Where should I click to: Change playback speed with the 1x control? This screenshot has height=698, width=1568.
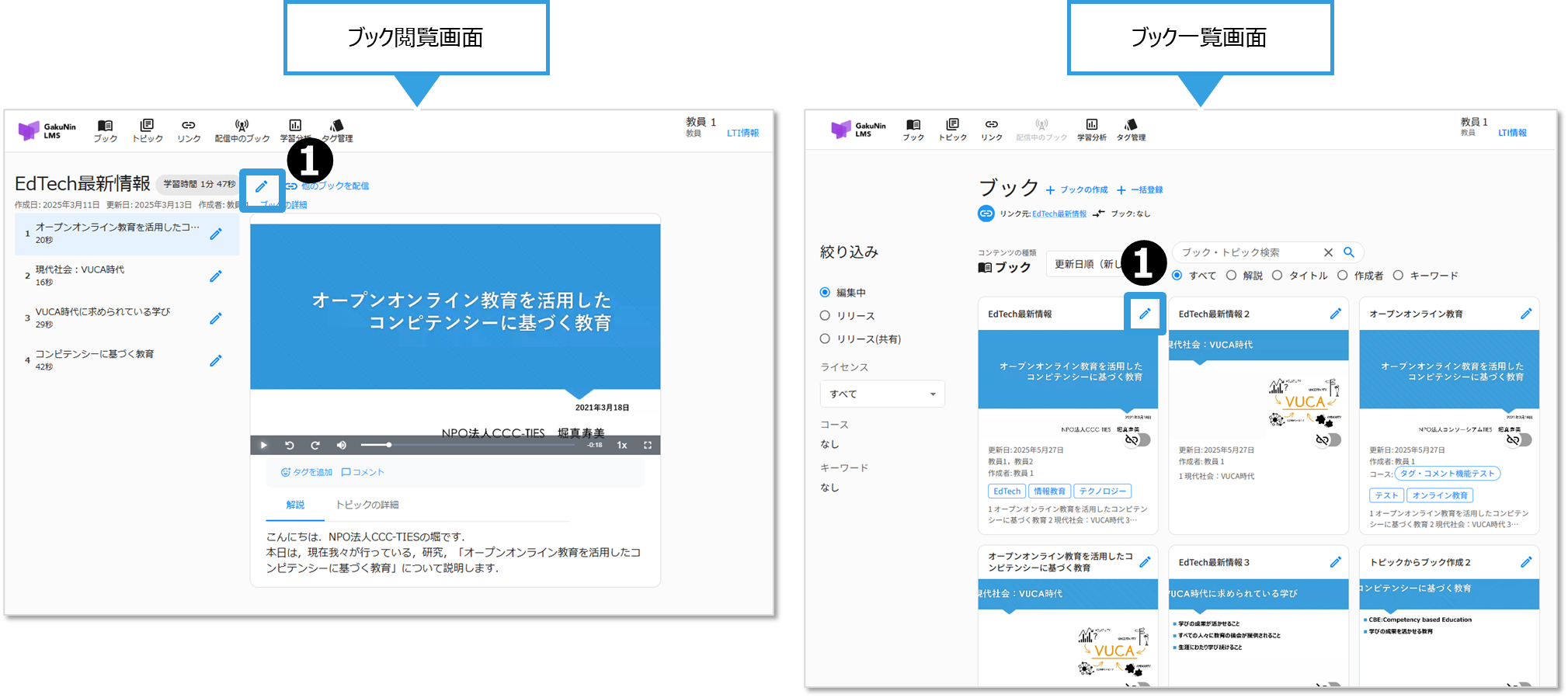pos(622,445)
